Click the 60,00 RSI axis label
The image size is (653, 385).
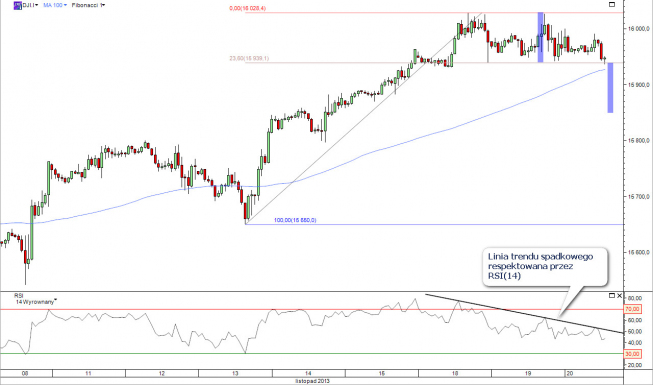(634, 320)
